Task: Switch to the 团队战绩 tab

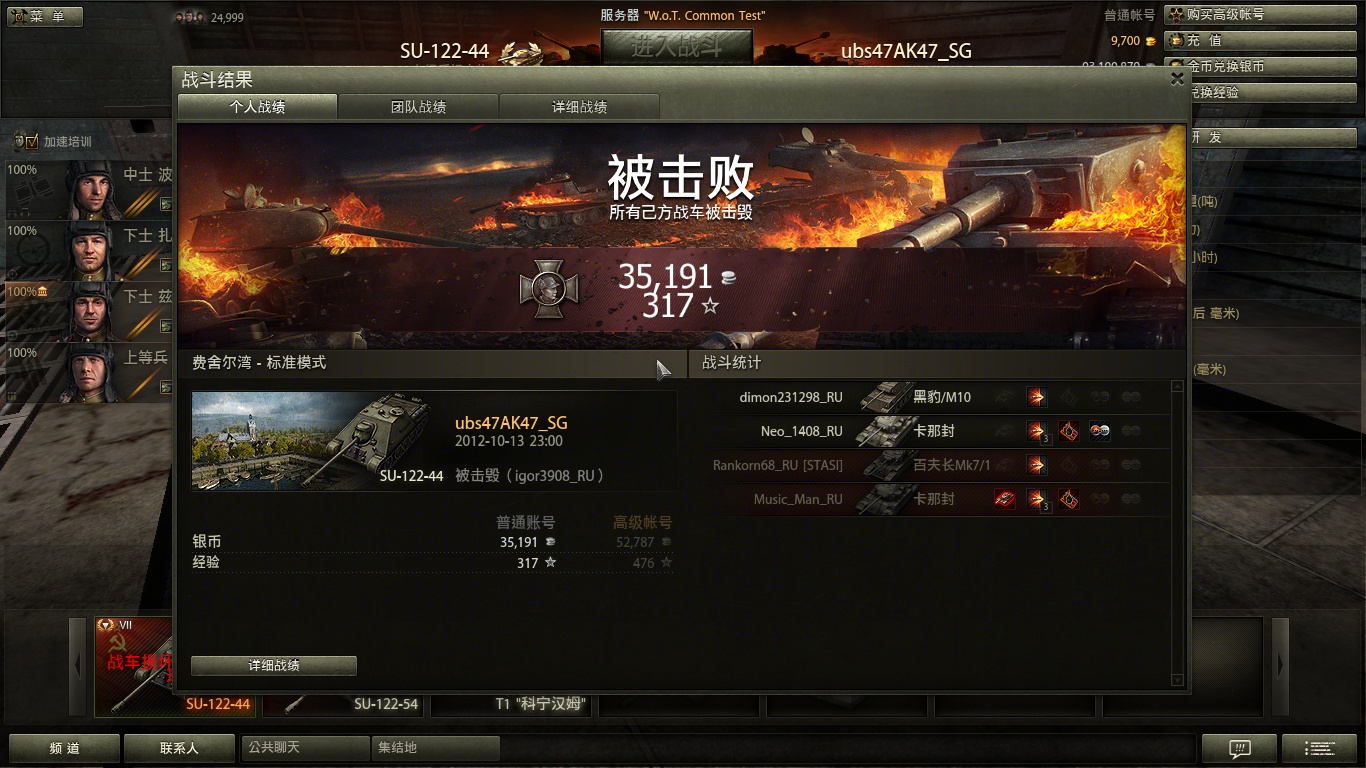Action: coord(418,107)
